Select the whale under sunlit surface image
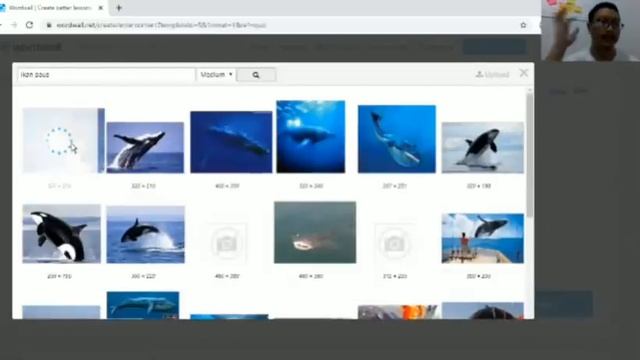This screenshot has width=640, height=360. (x=311, y=137)
